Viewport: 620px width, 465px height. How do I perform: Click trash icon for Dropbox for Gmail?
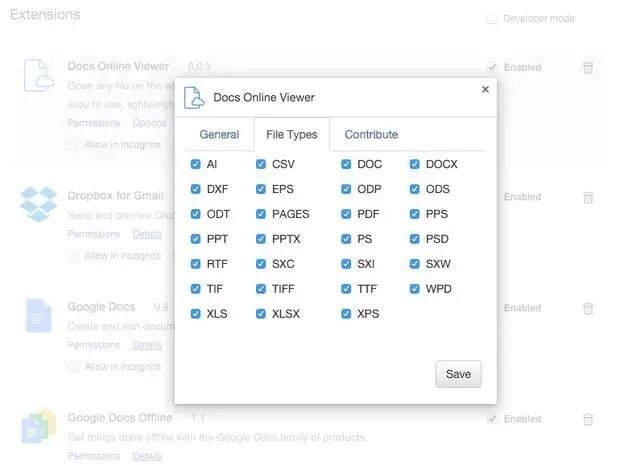tap(588, 197)
